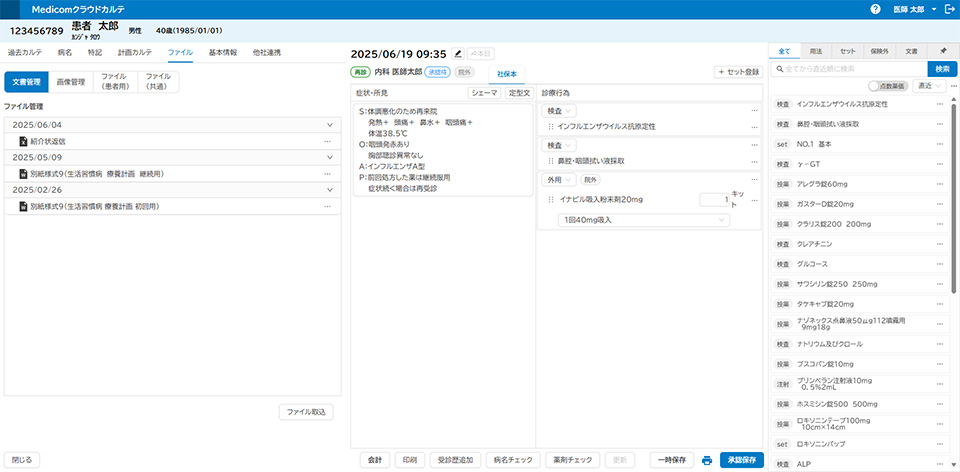The height and width of the screenshot is (472, 960).
Task: Toggle the 承認待 status badge
Action: [x=437, y=72]
